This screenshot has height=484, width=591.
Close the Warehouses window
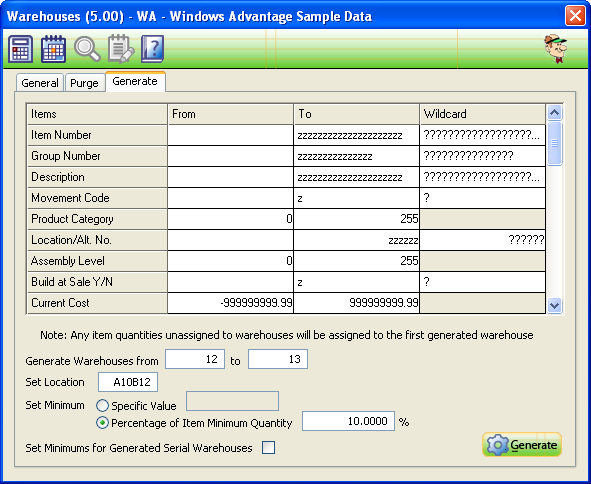(x=575, y=16)
